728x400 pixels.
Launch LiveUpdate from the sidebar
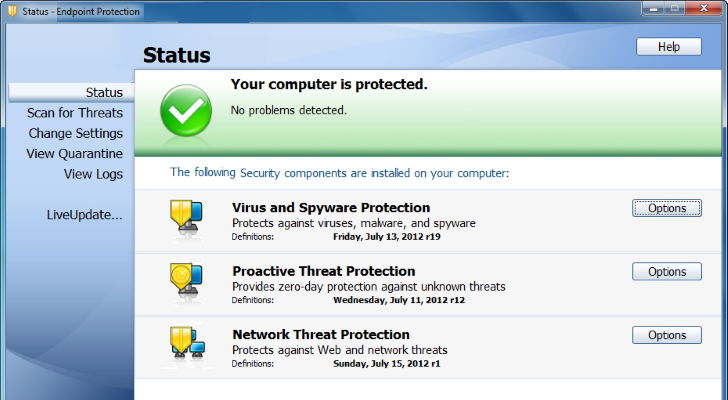click(84, 214)
